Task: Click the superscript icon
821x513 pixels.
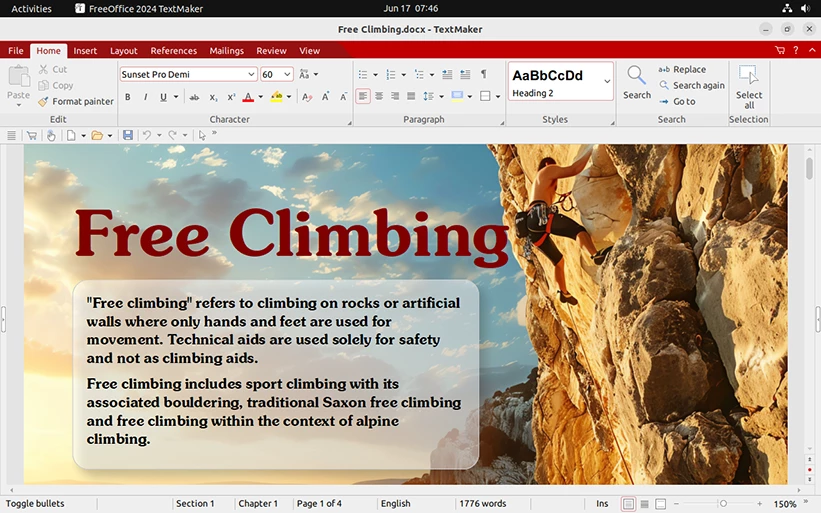Action: point(231,97)
